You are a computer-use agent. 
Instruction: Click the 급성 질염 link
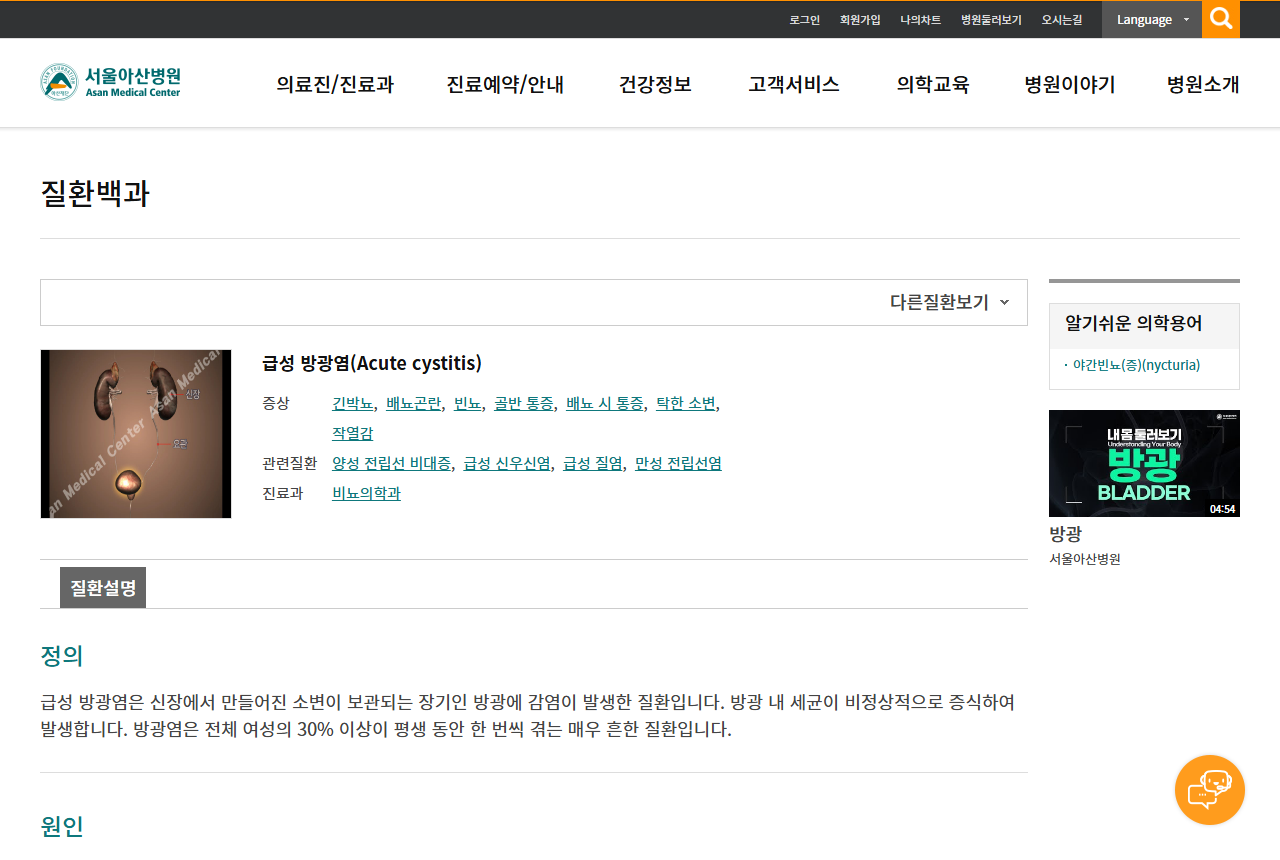[593, 464]
